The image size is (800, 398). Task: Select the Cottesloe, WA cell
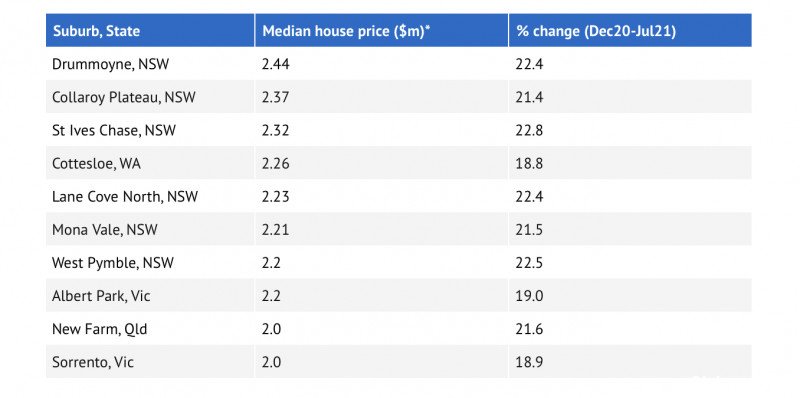[150, 163]
